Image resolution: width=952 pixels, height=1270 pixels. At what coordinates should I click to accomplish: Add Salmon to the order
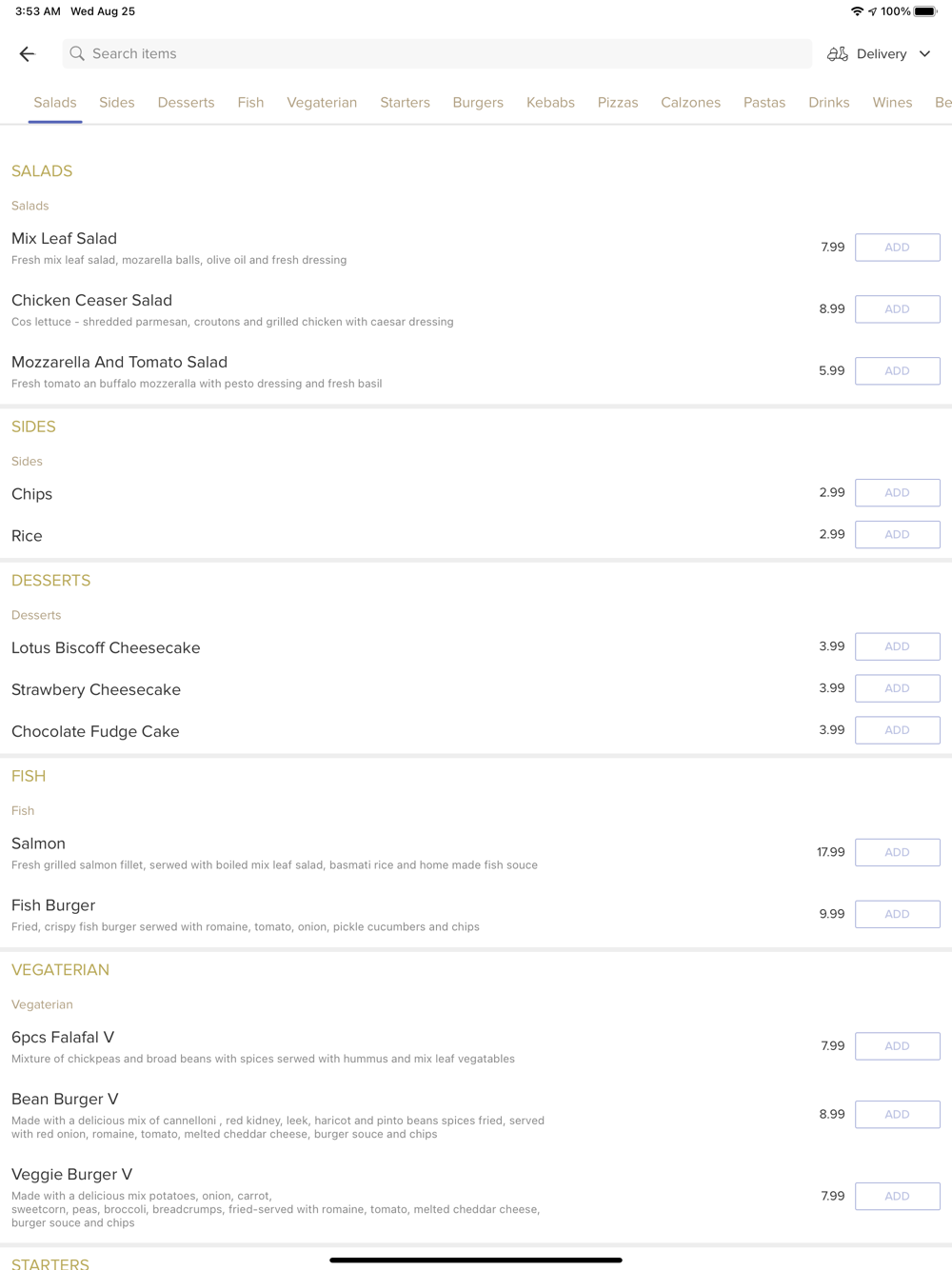coord(897,852)
